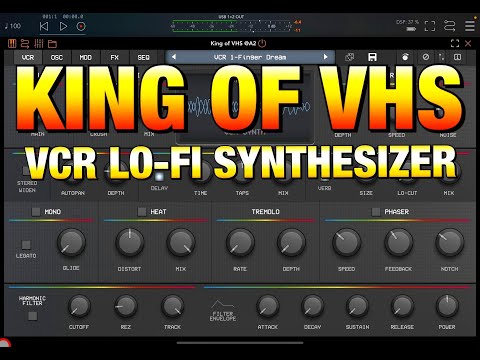
Task: Click the GLIDE knob
Action: click(x=71, y=242)
